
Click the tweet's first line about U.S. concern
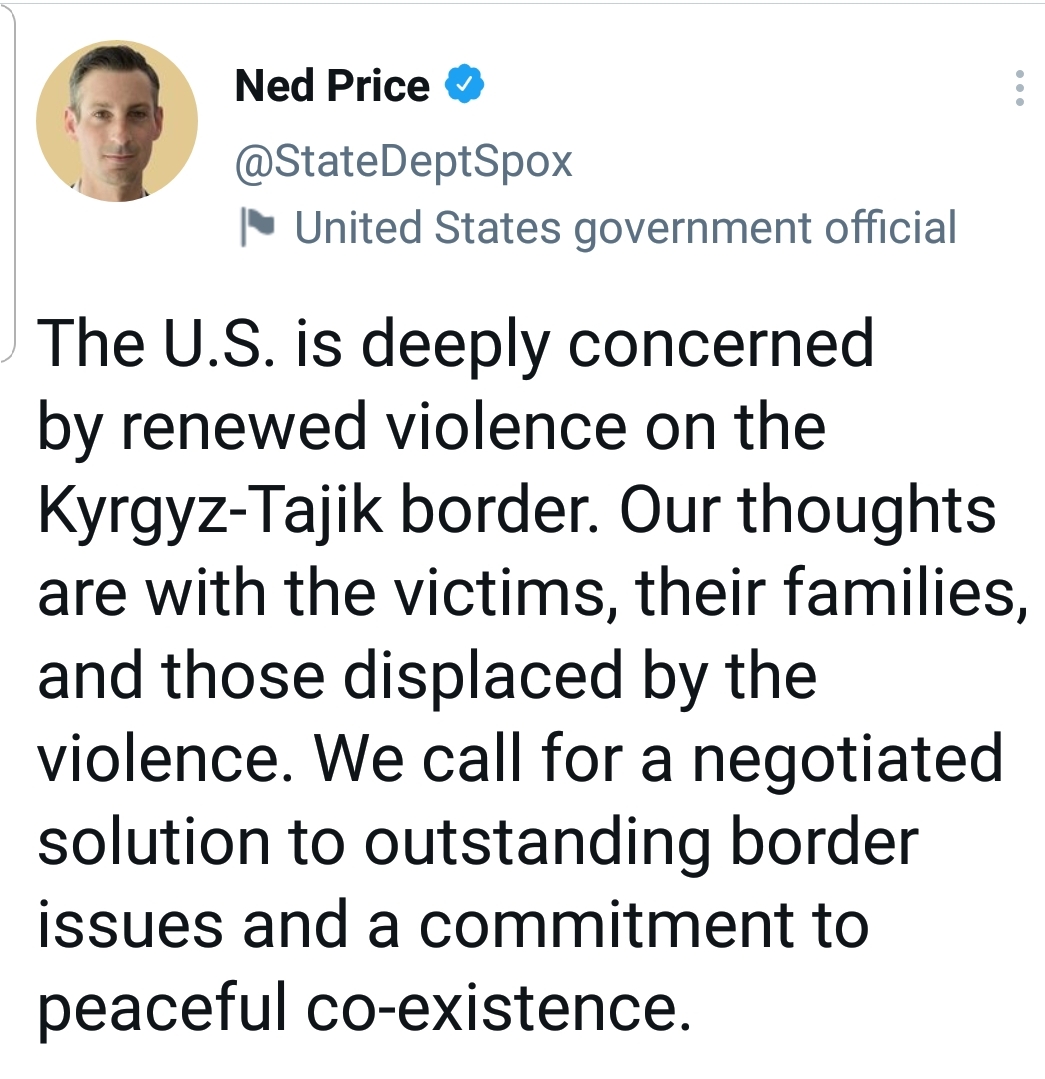tap(455, 344)
